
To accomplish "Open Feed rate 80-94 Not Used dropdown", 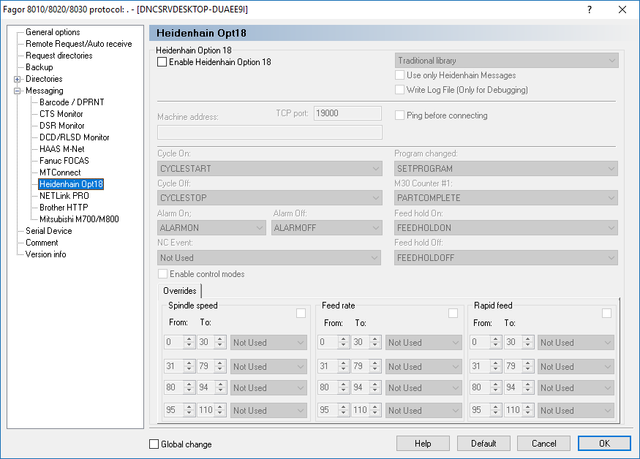I will coord(423,388).
